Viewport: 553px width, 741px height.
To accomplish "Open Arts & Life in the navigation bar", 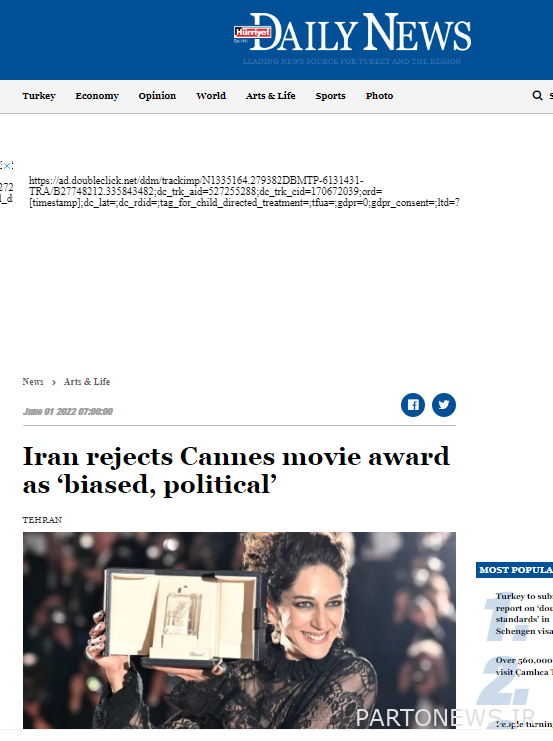I will [270, 96].
